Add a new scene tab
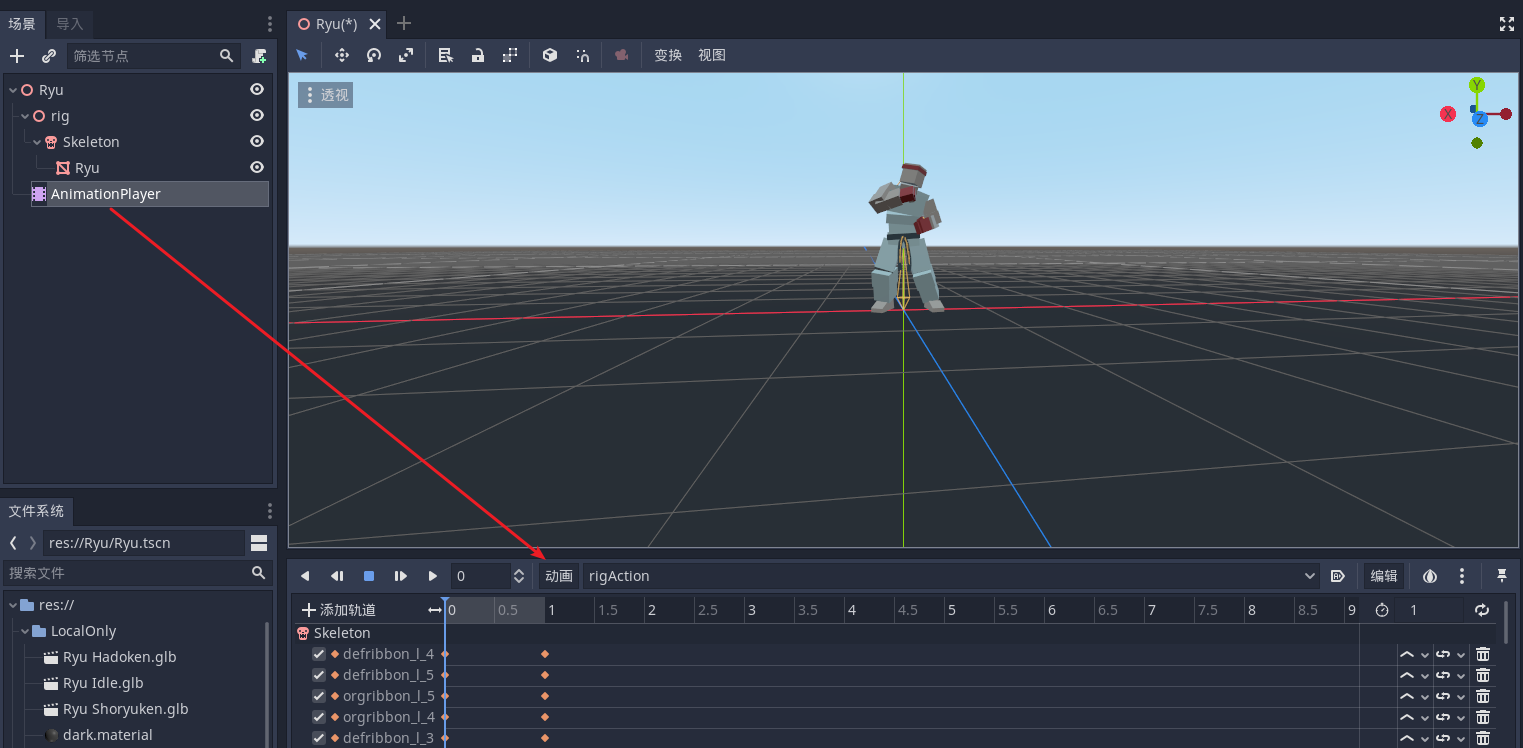Screen dimensions: 1523x748 tap(404, 24)
